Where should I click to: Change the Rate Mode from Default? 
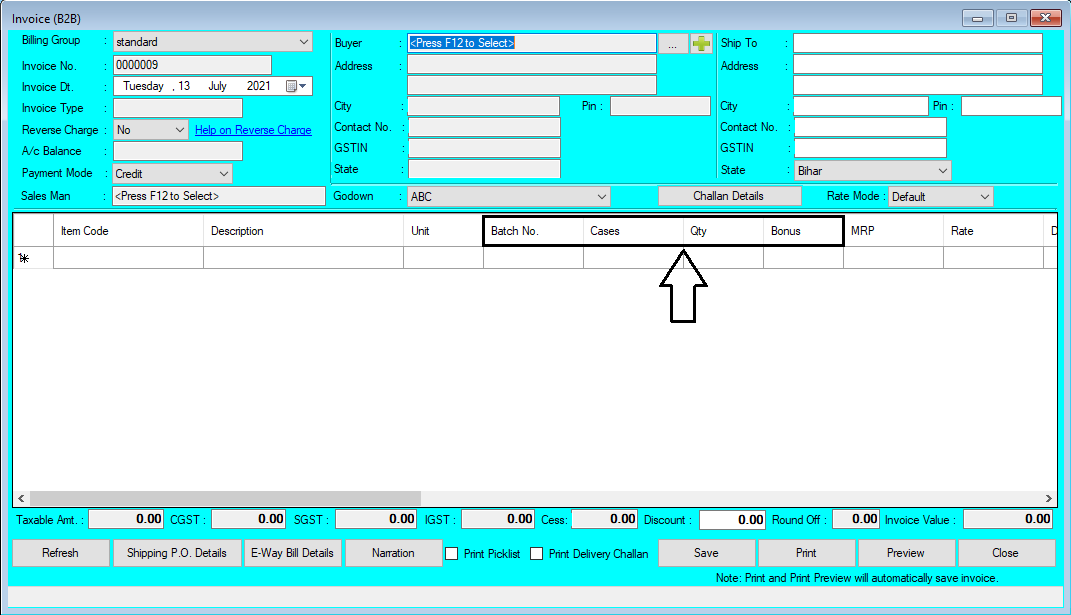point(983,196)
